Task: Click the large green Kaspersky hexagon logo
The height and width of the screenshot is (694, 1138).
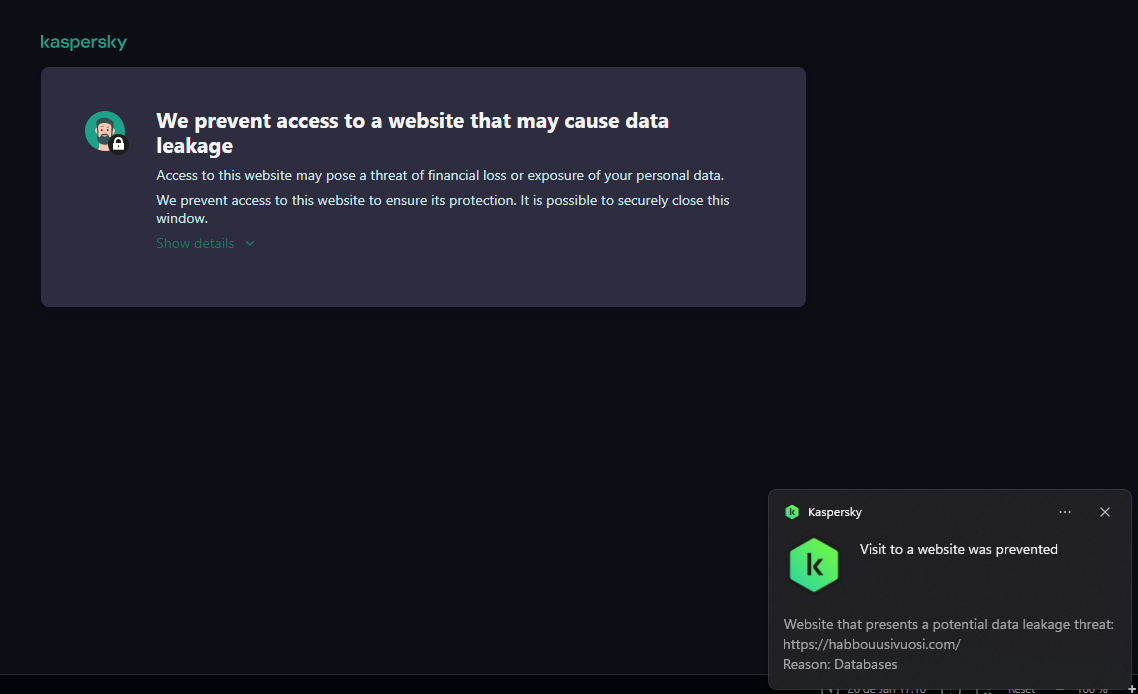Action: coord(814,565)
